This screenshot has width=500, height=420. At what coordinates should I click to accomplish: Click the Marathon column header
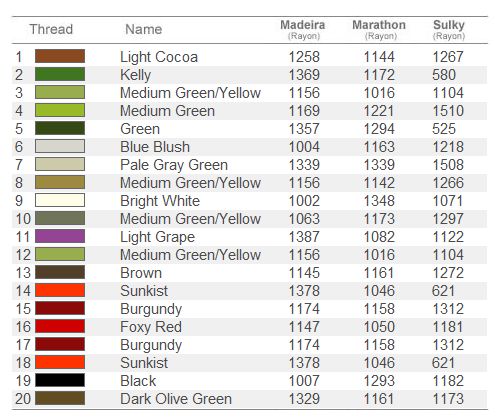click(x=379, y=30)
